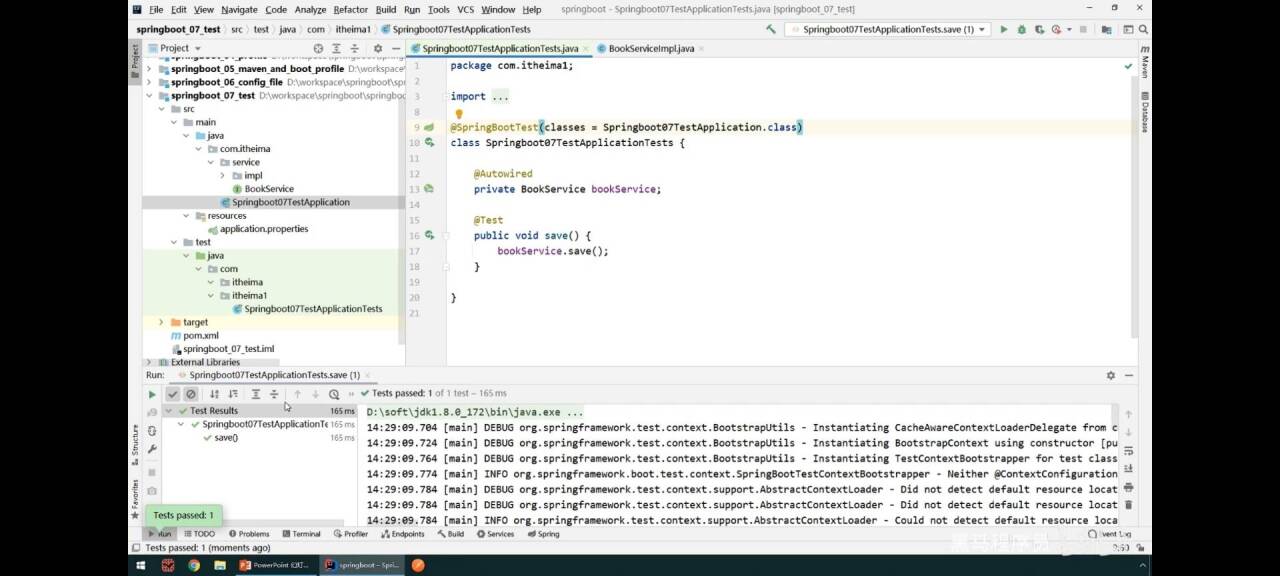The image size is (1280, 576).
Task: Click the Profiler run icon in toolbar
Action: pos(1056,29)
